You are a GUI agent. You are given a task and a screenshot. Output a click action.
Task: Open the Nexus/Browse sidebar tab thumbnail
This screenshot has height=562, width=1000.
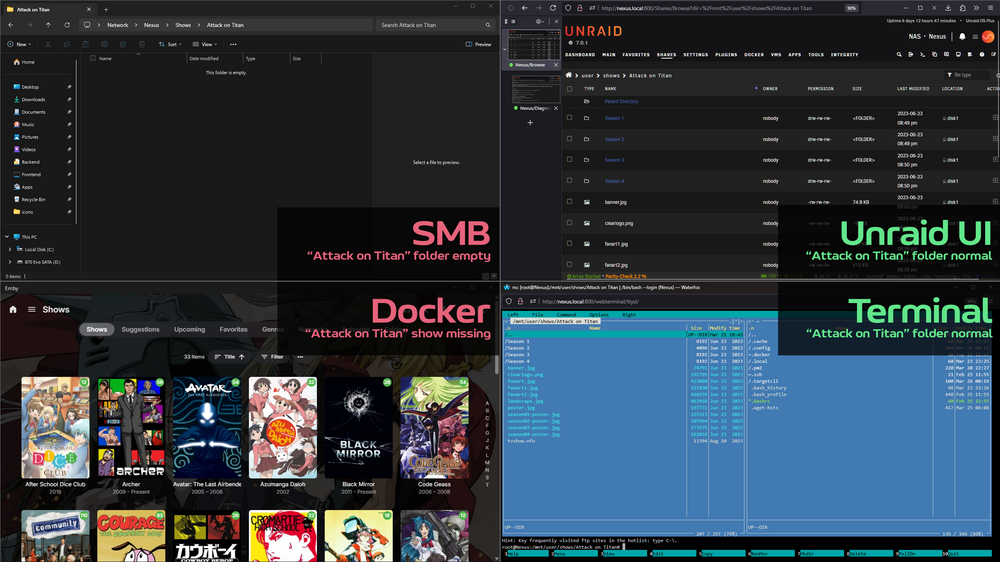pyautogui.click(x=535, y=46)
